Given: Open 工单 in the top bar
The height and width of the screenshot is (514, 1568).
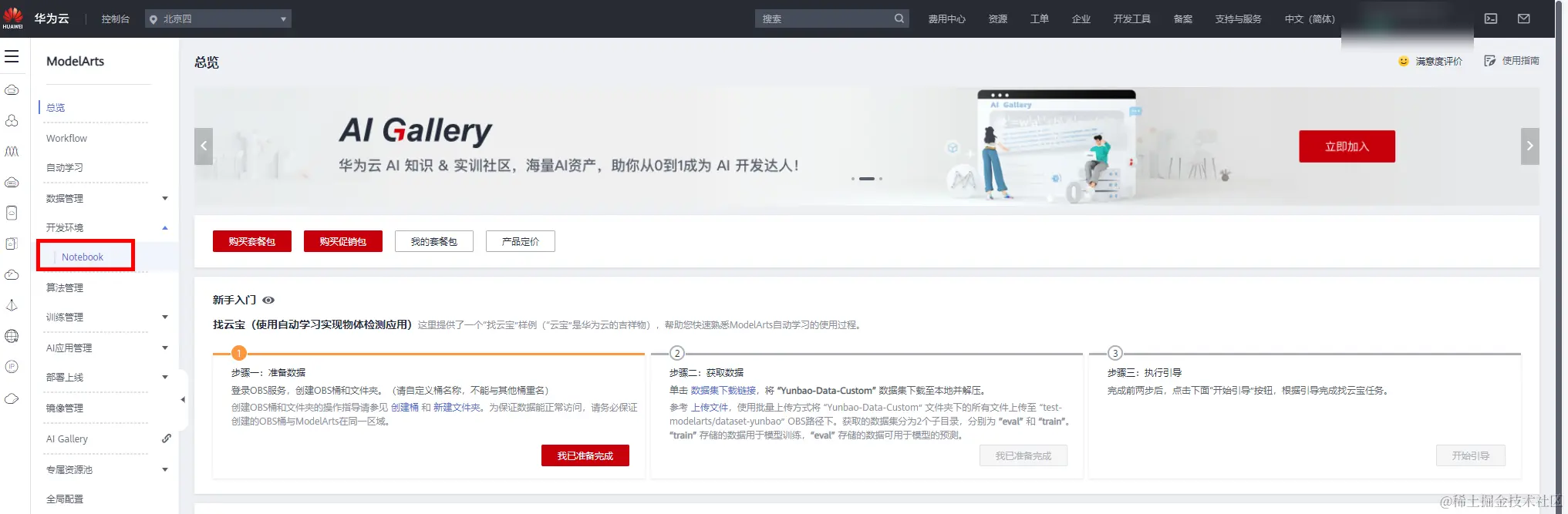Looking at the screenshot, I should point(1040,18).
